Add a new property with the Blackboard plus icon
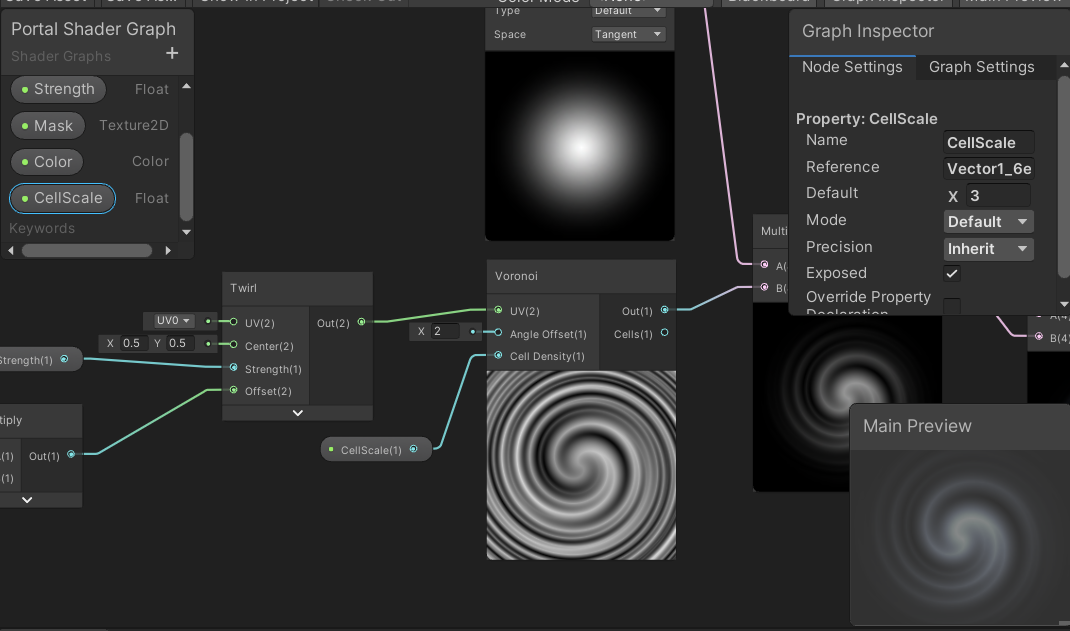The width and height of the screenshot is (1070, 631). click(172, 53)
